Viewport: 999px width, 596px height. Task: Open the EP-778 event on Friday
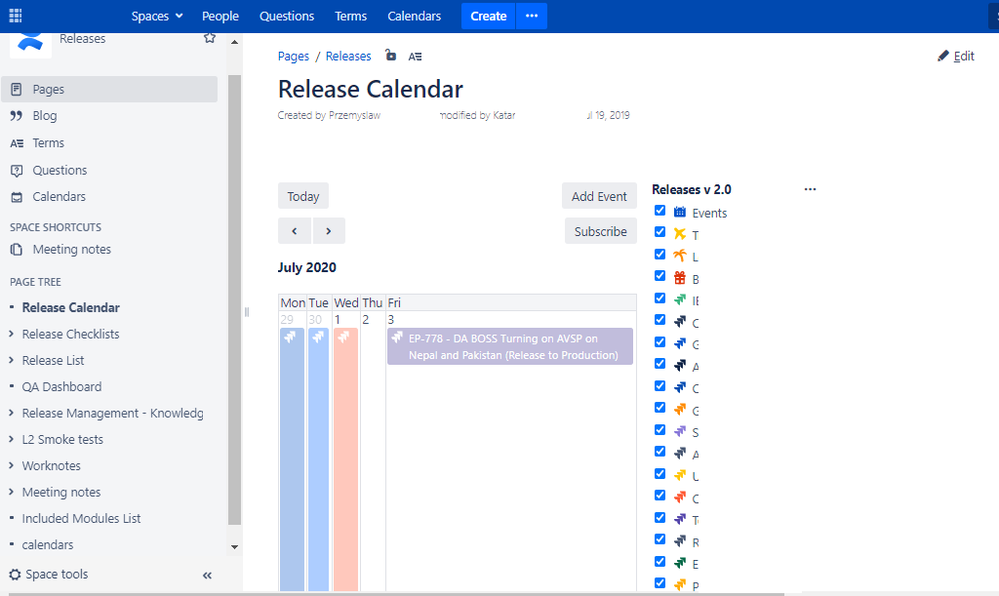click(x=510, y=347)
